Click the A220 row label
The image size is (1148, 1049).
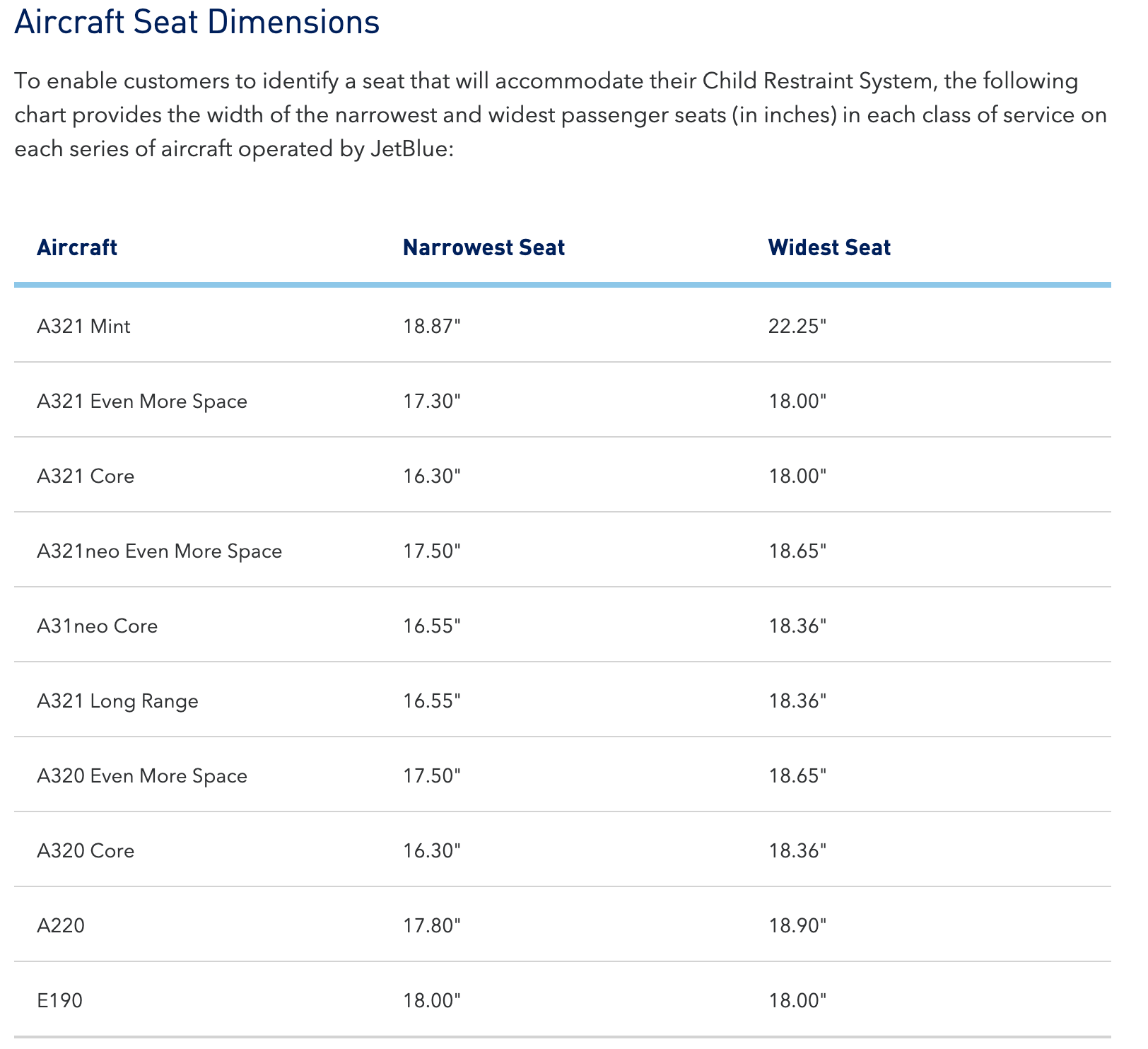61,926
